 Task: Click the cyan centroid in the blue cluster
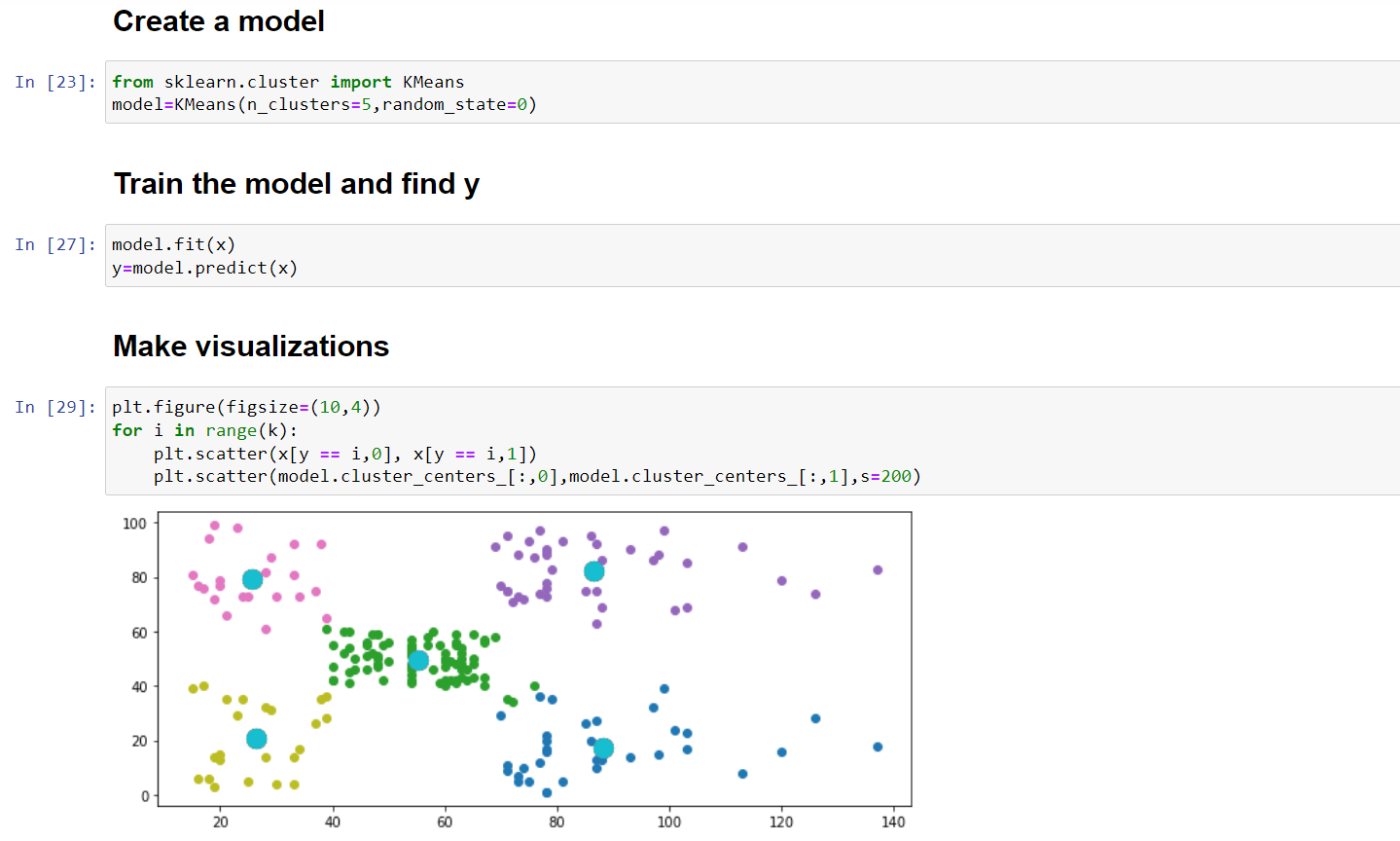[603, 748]
